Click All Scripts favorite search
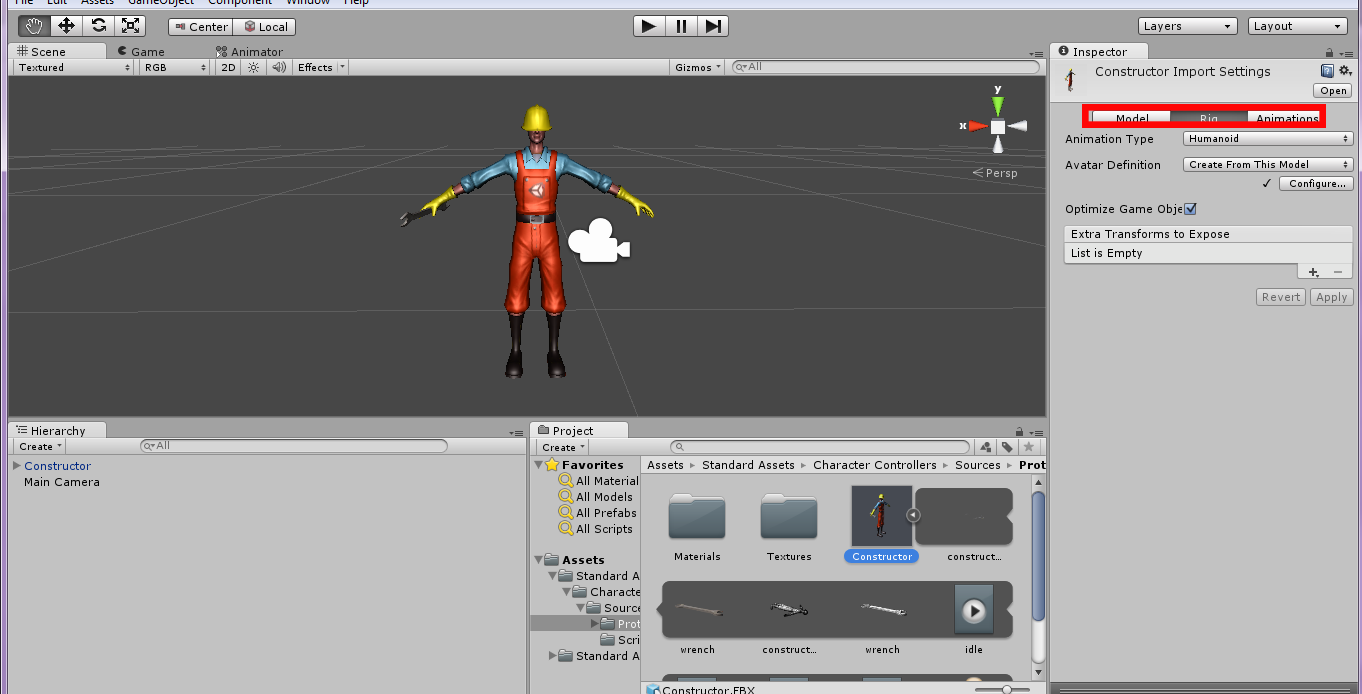 coord(596,529)
